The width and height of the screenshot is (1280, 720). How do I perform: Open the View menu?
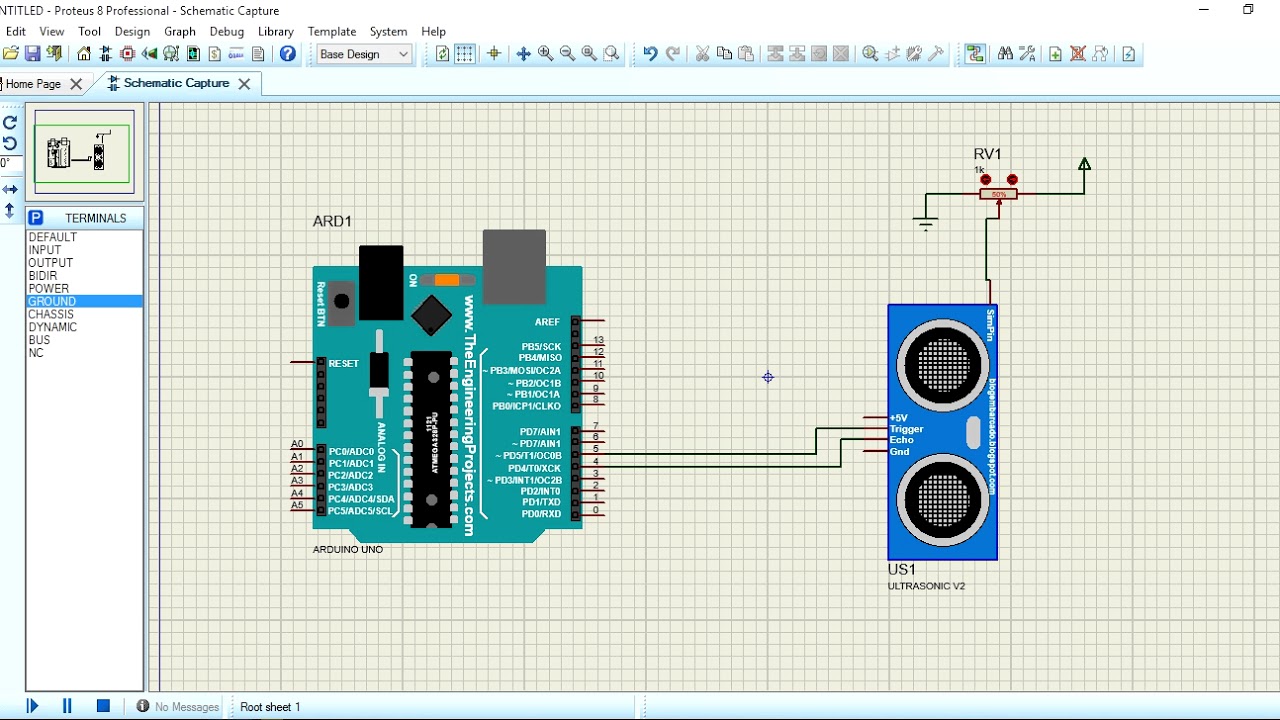[52, 31]
